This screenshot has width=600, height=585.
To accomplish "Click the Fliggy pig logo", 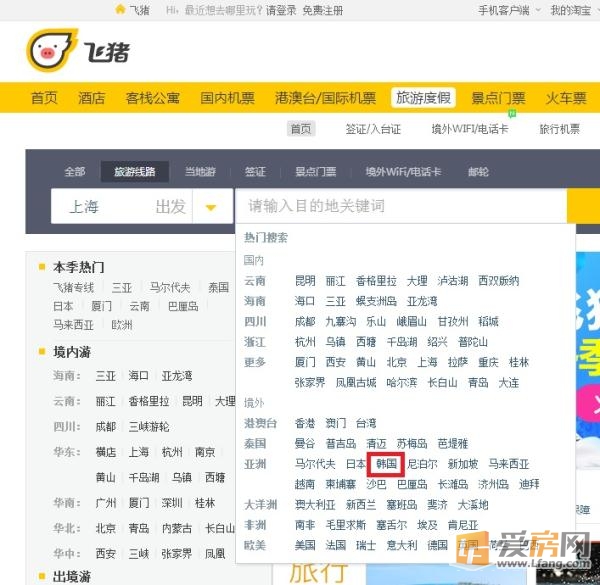I will click(x=52, y=51).
